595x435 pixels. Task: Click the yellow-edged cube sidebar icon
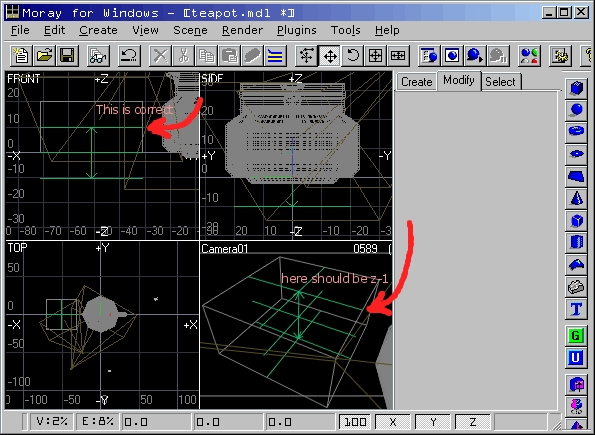point(576,220)
